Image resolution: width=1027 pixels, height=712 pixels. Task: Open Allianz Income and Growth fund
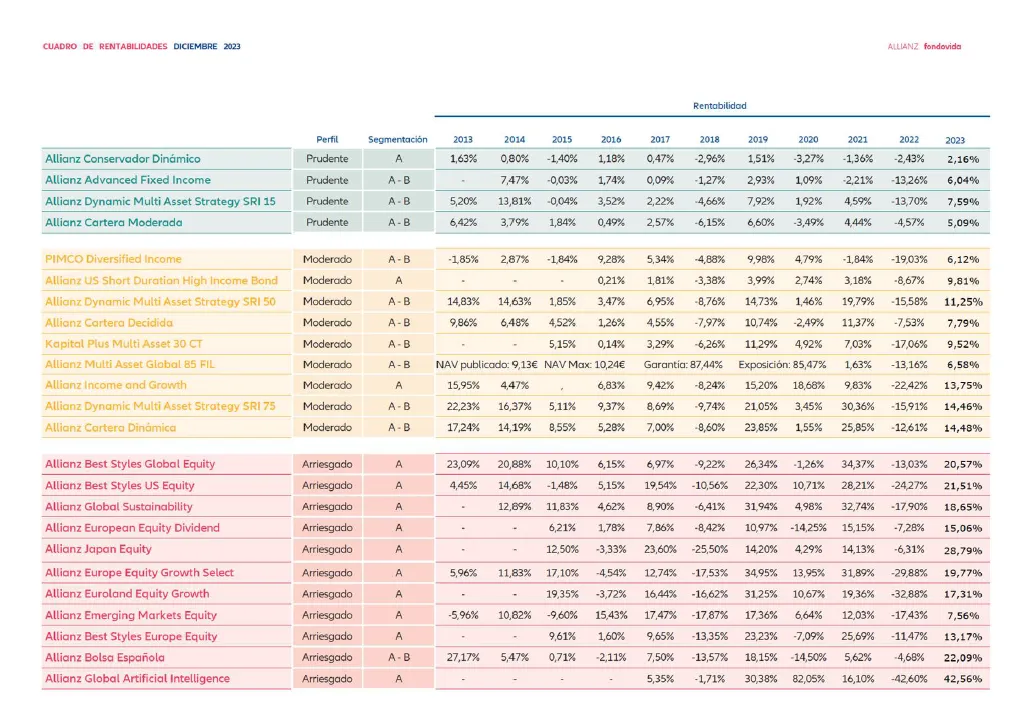(x=115, y=385)
